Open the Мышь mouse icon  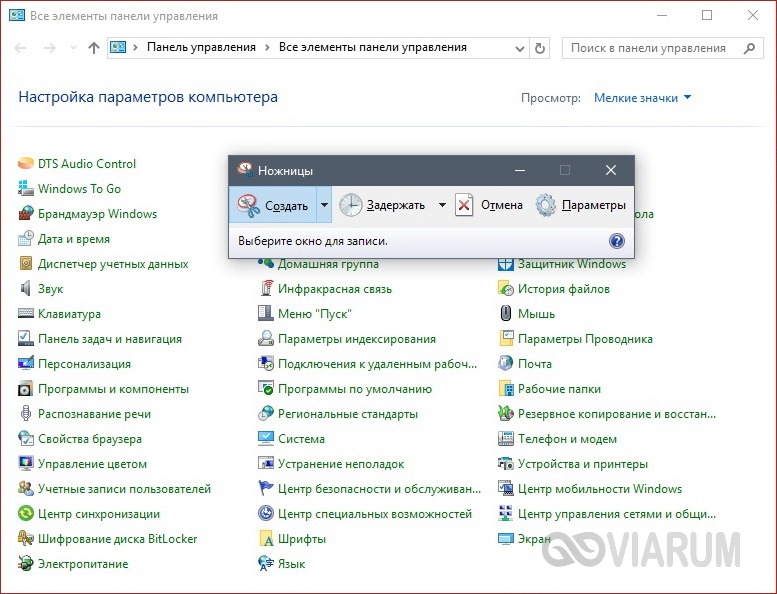(506, 313)
